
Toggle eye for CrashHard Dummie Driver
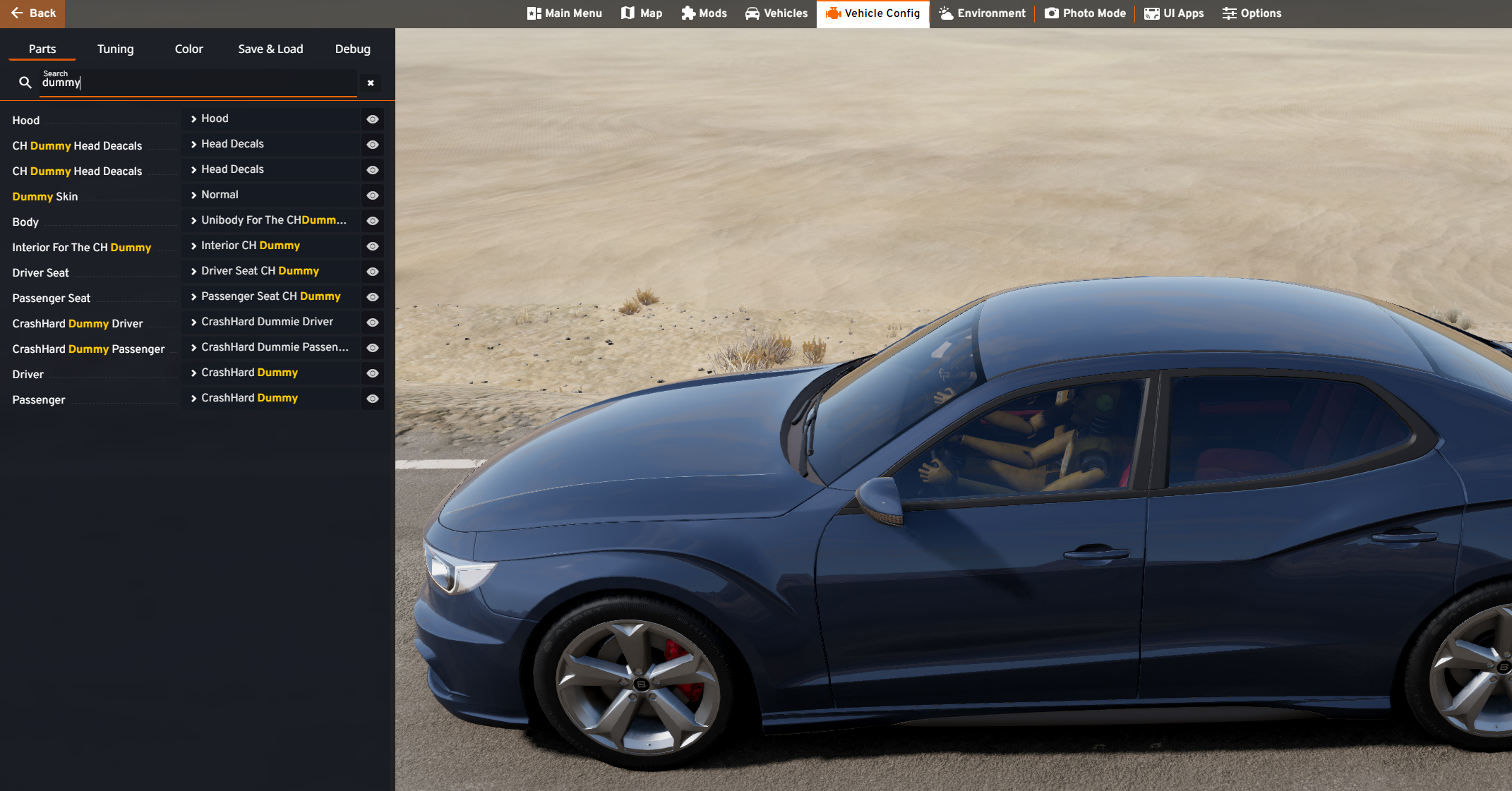pos(373,322)
